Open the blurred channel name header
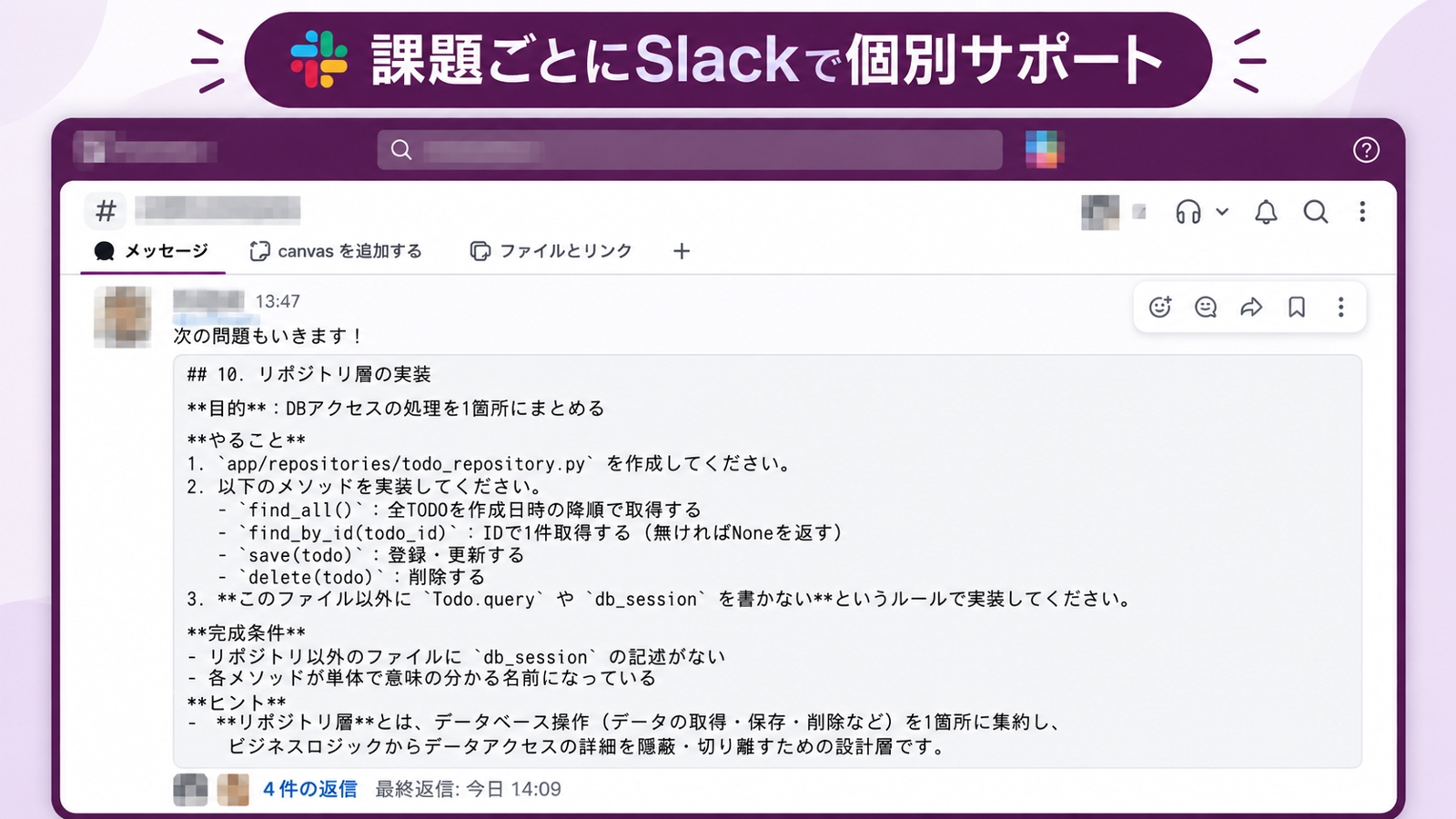The height and width of the screenshot is (819, 1456). click(218, 210)
